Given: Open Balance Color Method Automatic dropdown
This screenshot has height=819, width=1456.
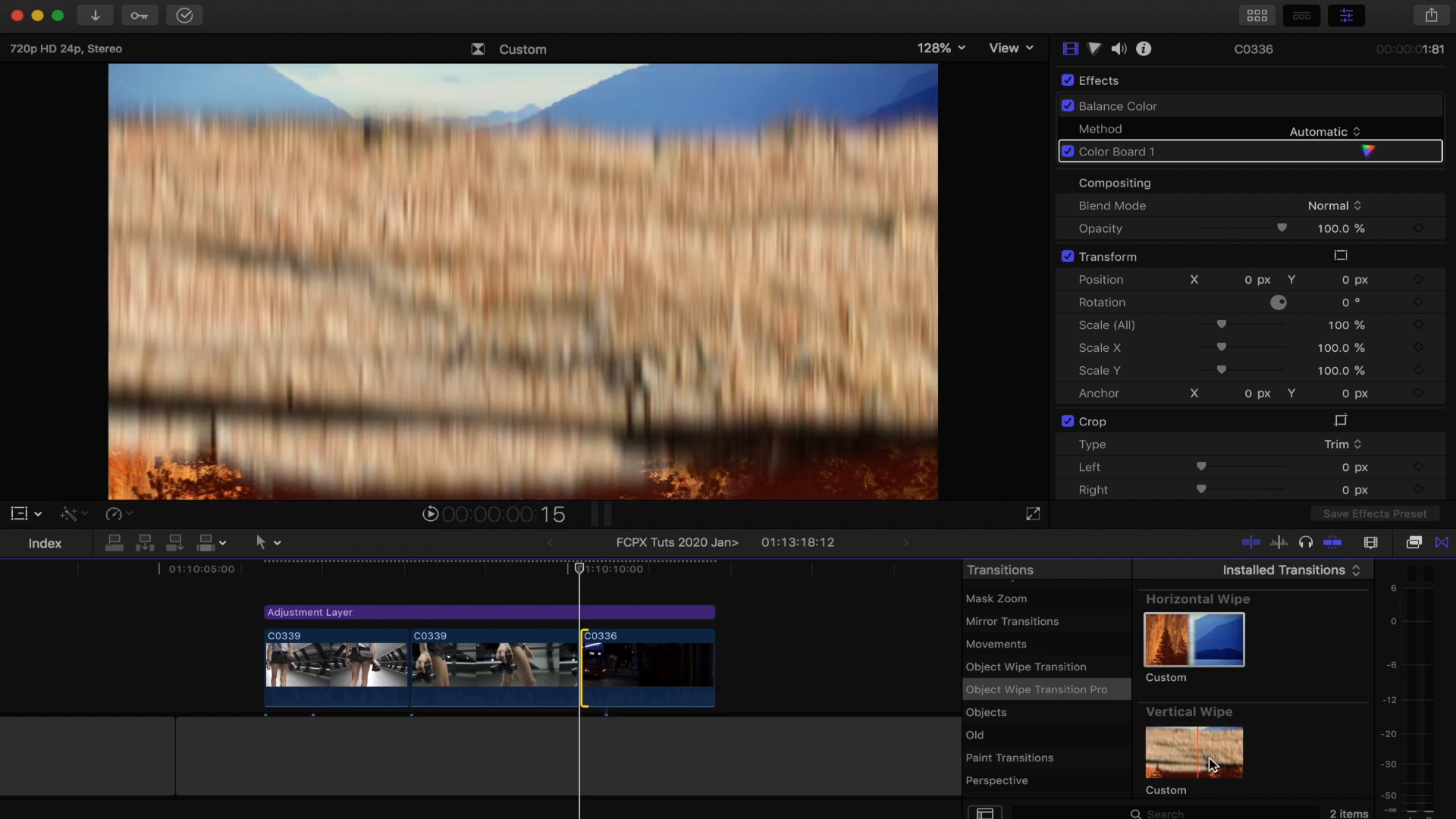Looking at the screenshot, I should 1325,131.
